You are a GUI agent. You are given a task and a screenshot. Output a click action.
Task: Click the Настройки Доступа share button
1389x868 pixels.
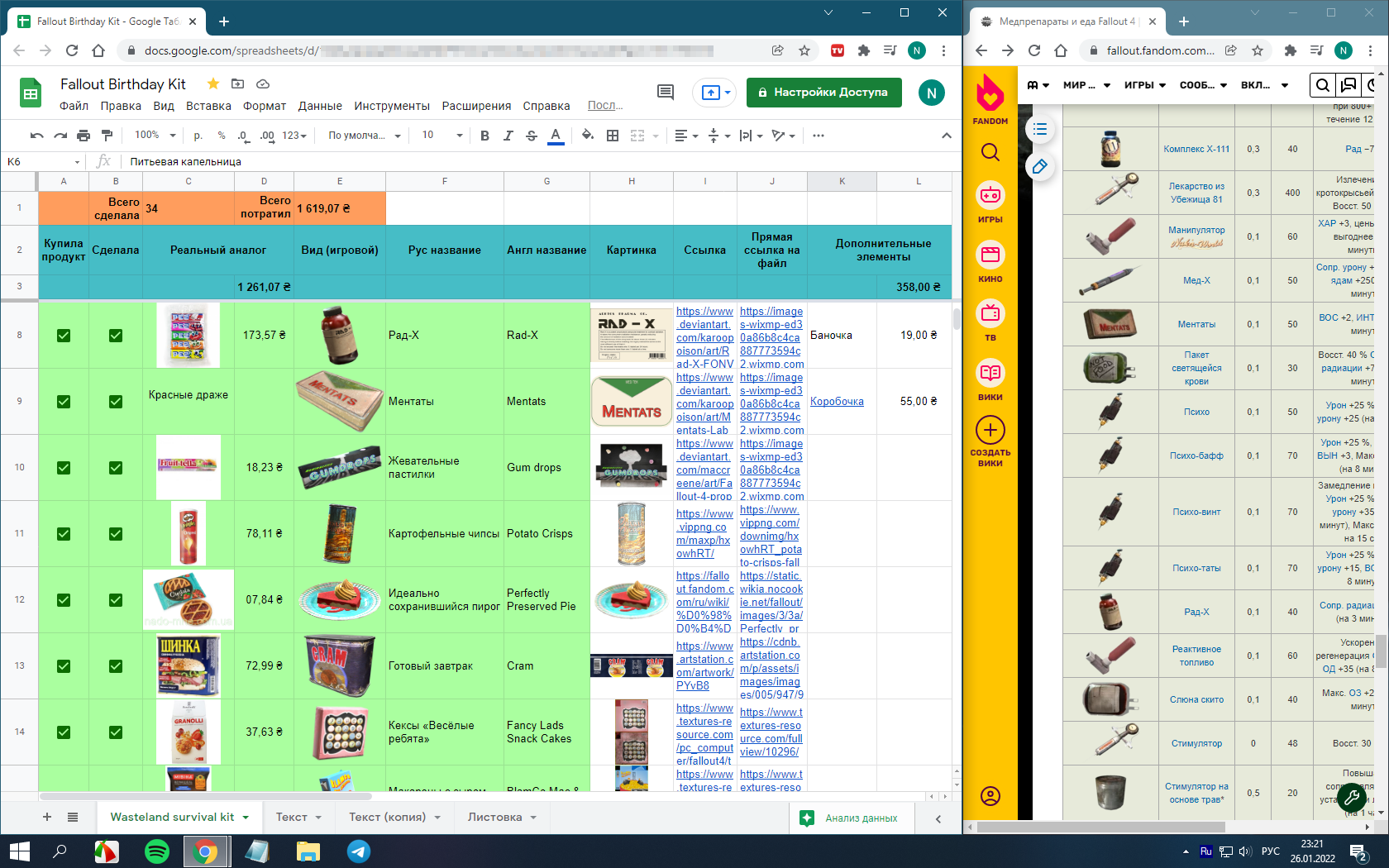pos(823,93)
